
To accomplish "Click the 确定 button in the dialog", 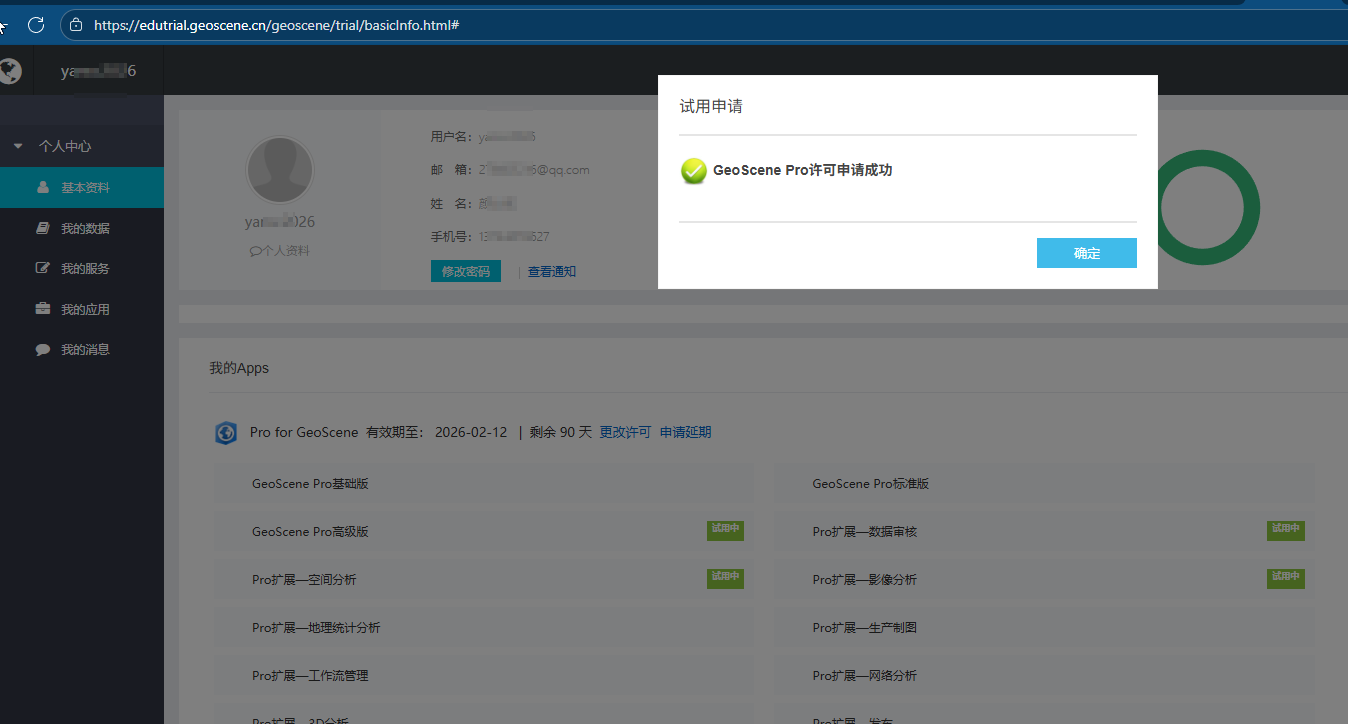I will coord(1086,253).
